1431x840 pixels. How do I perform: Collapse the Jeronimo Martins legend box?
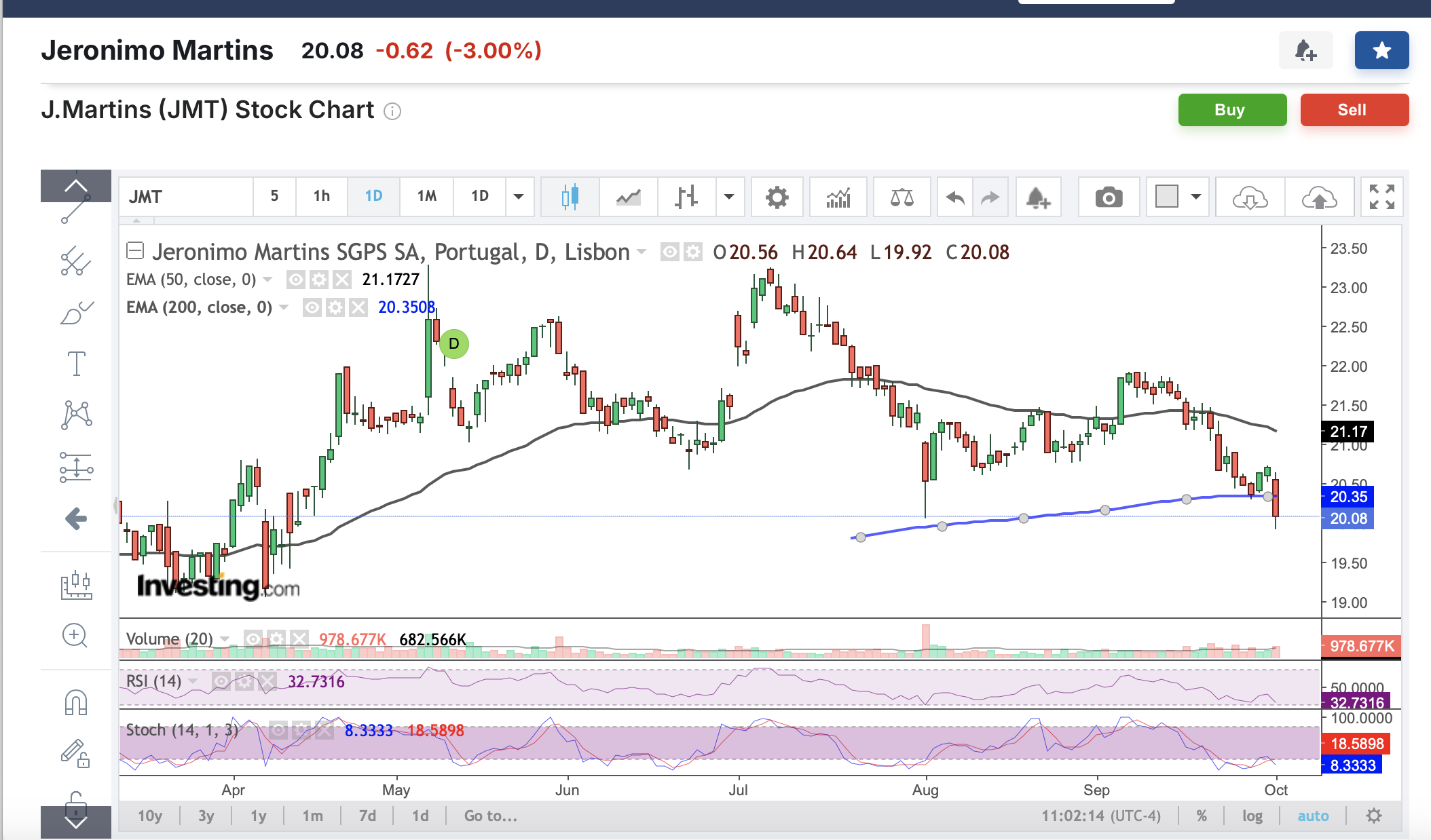tap(135, 252)
